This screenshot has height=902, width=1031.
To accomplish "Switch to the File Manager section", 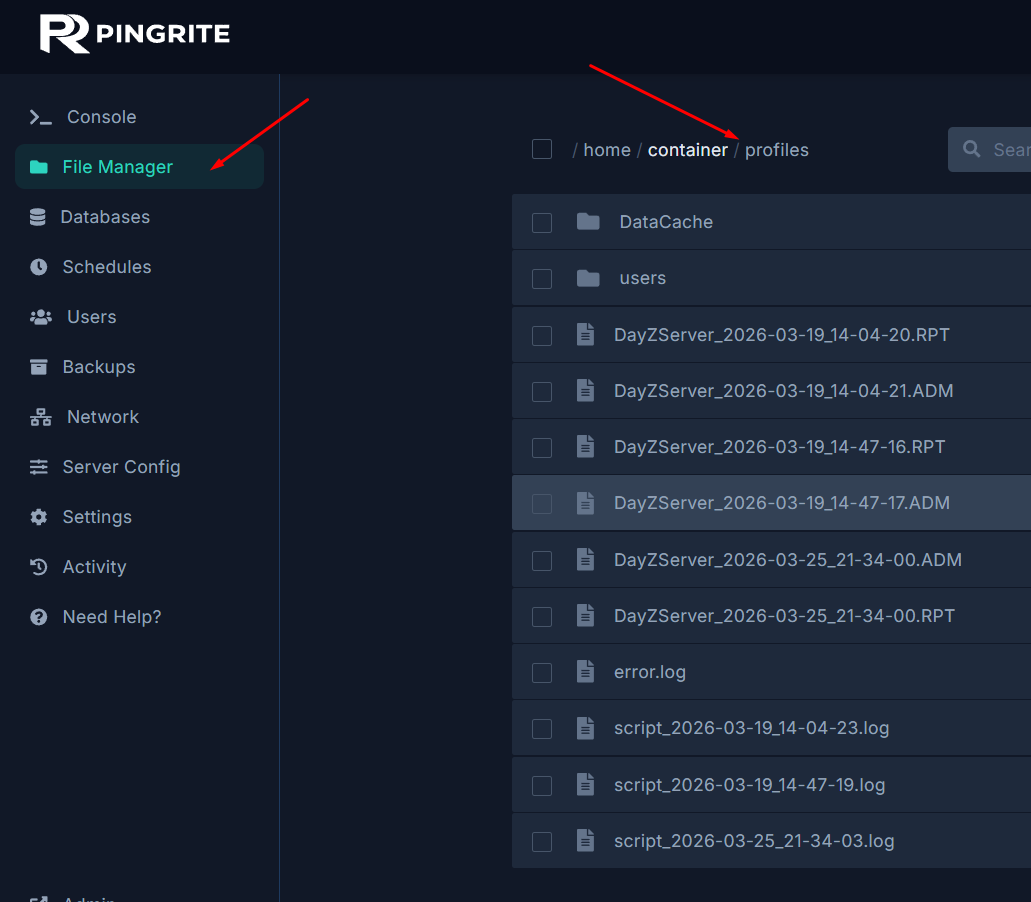I will [x=115, y=167].
